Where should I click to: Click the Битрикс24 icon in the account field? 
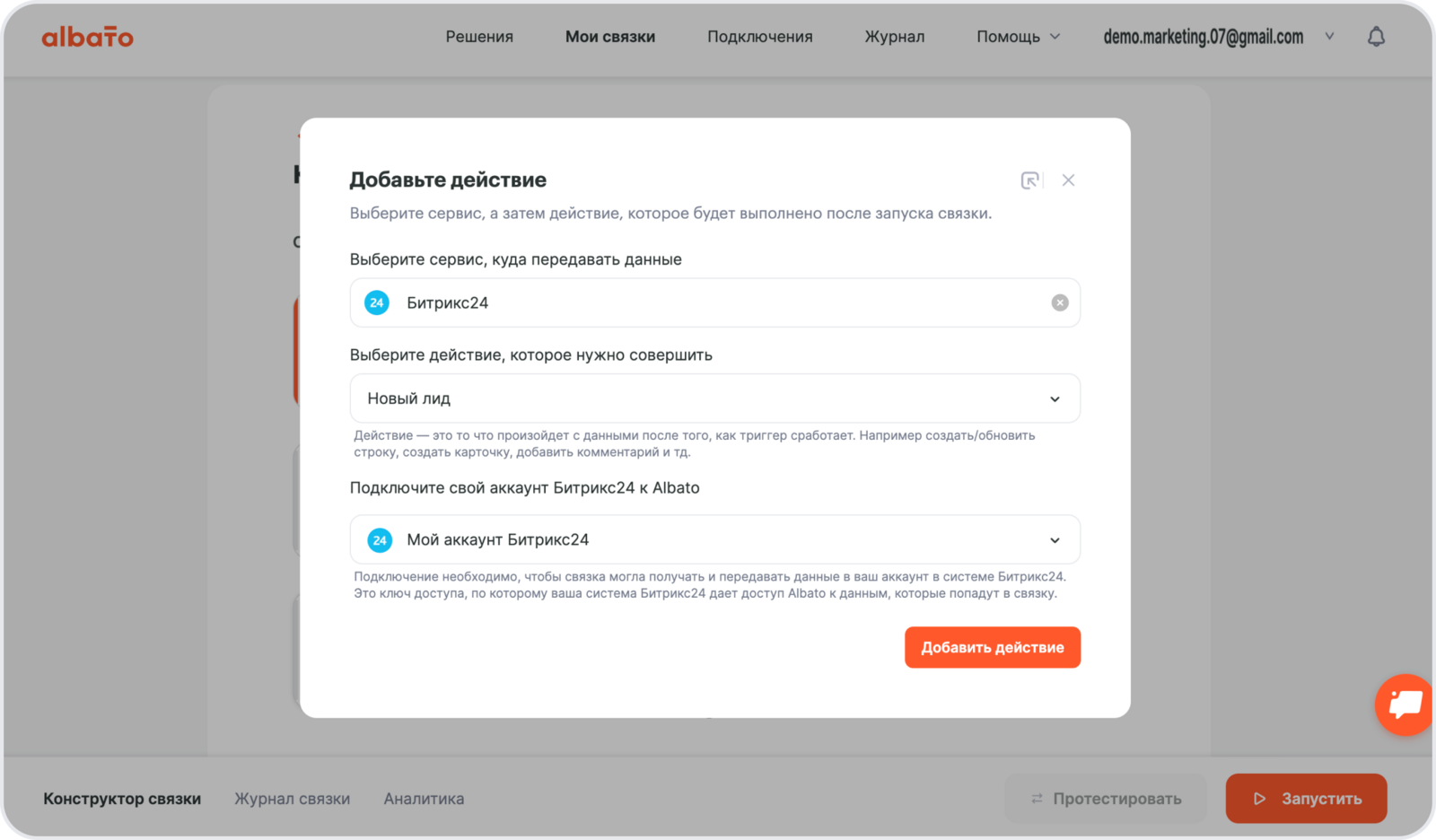click(x=380, y=540)
